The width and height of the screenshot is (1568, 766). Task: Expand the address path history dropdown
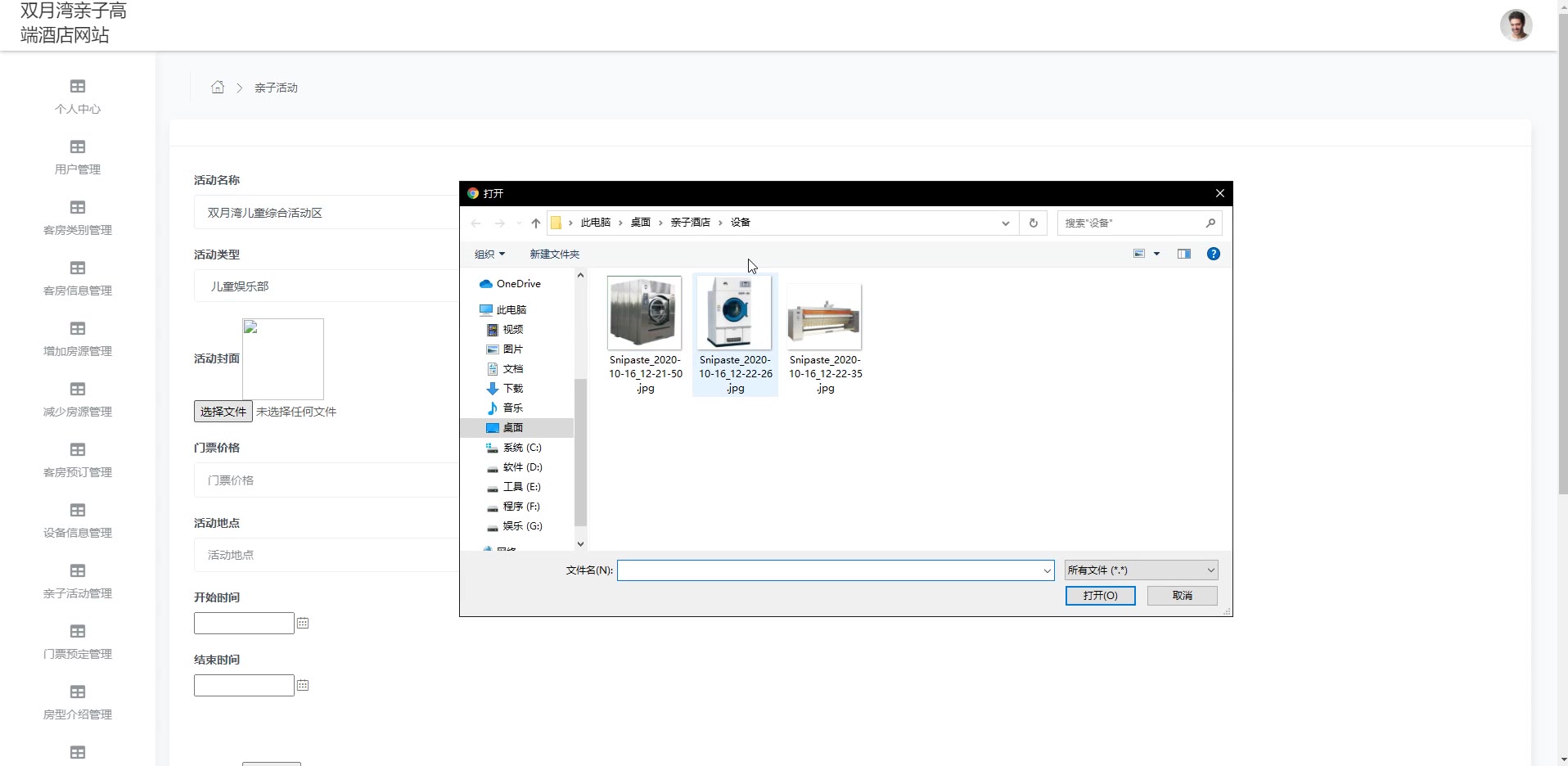1006,223
